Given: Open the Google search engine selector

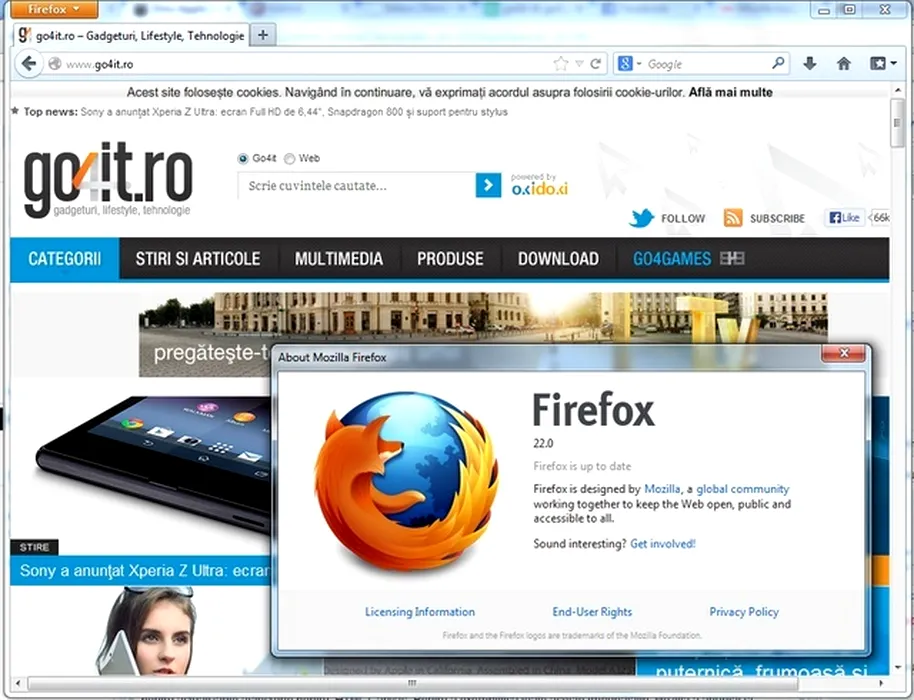Looking at the screenshot, I should (629, 64).
